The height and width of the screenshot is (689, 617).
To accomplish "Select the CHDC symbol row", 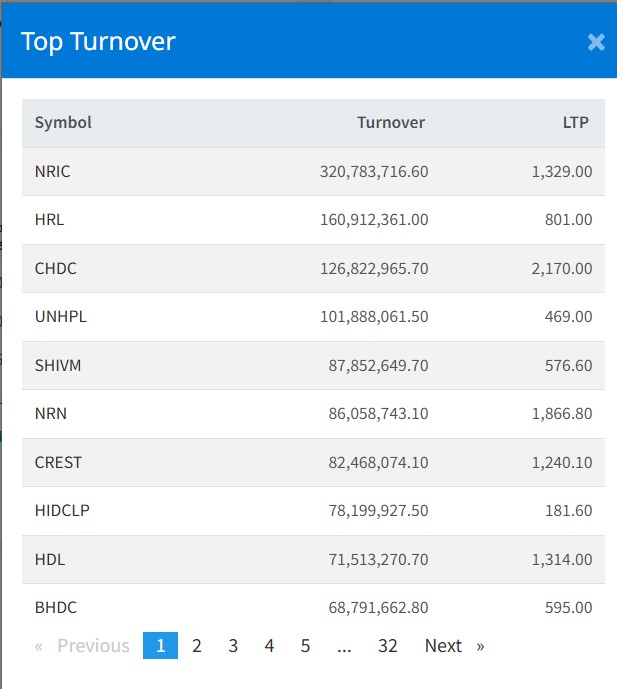I will tap(56, 269).
